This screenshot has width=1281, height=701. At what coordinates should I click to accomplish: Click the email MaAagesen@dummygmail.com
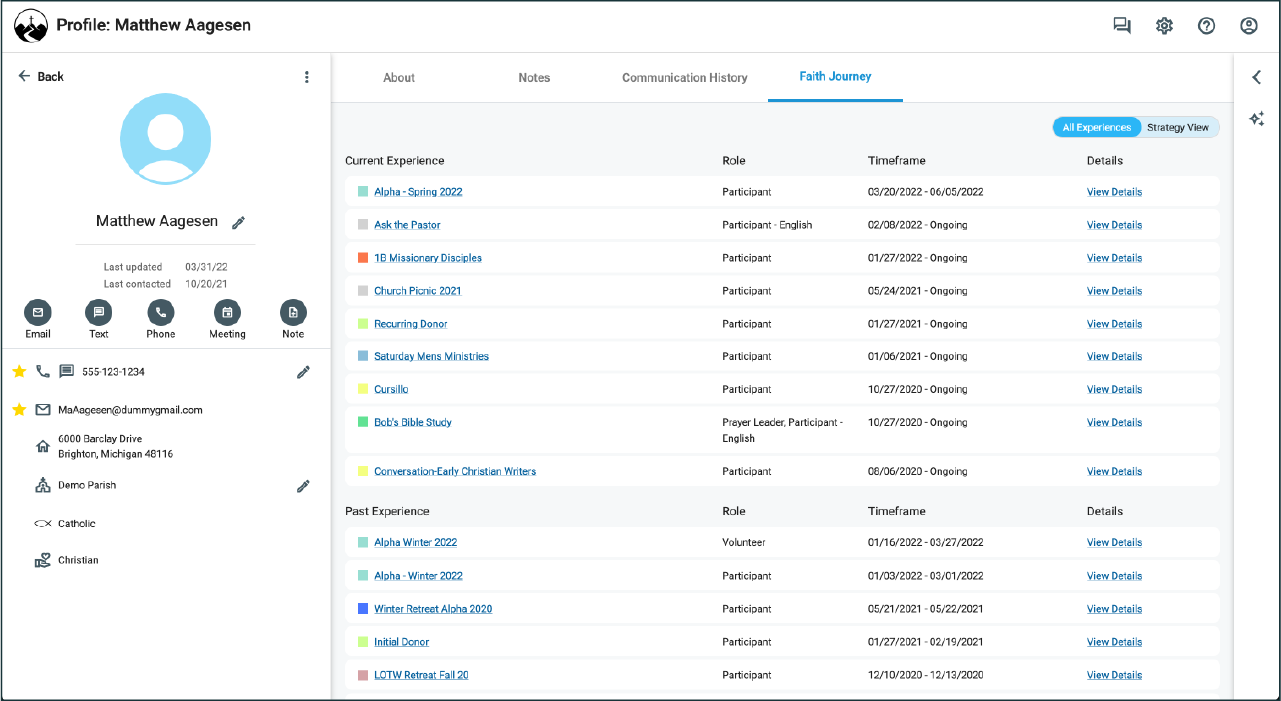point(130,410)
